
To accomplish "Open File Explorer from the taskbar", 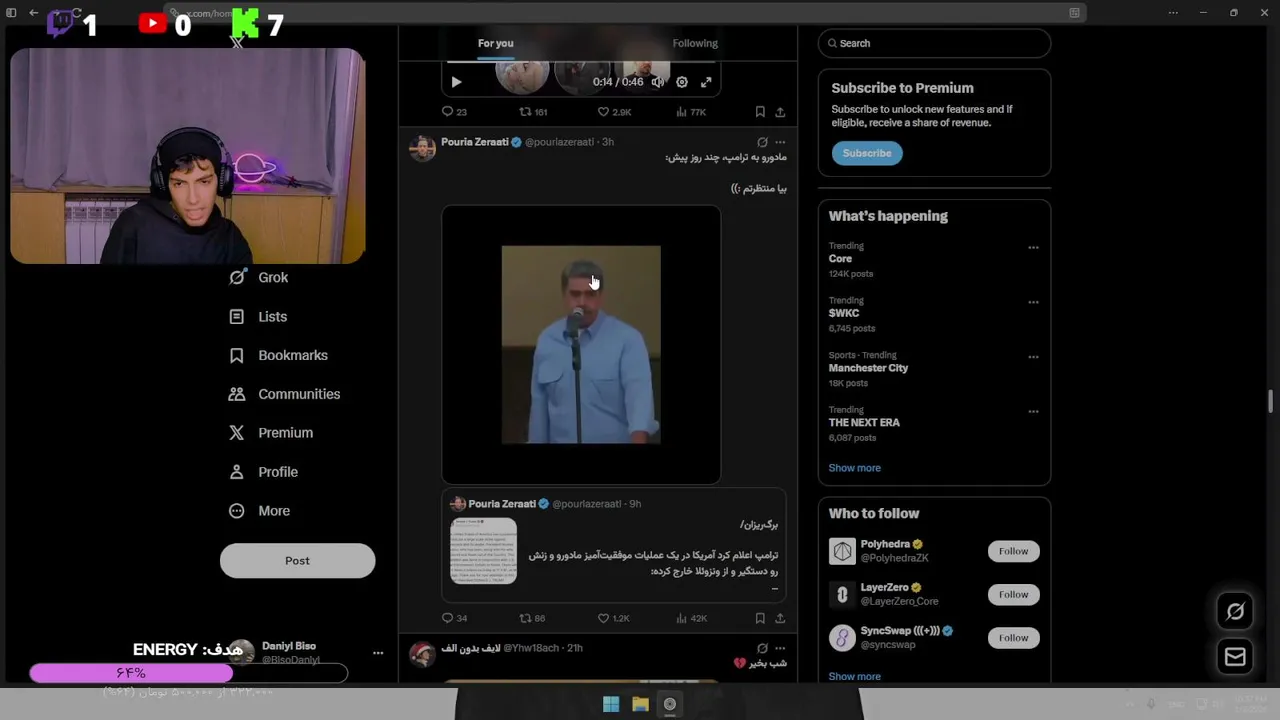I will pos(640,704).
